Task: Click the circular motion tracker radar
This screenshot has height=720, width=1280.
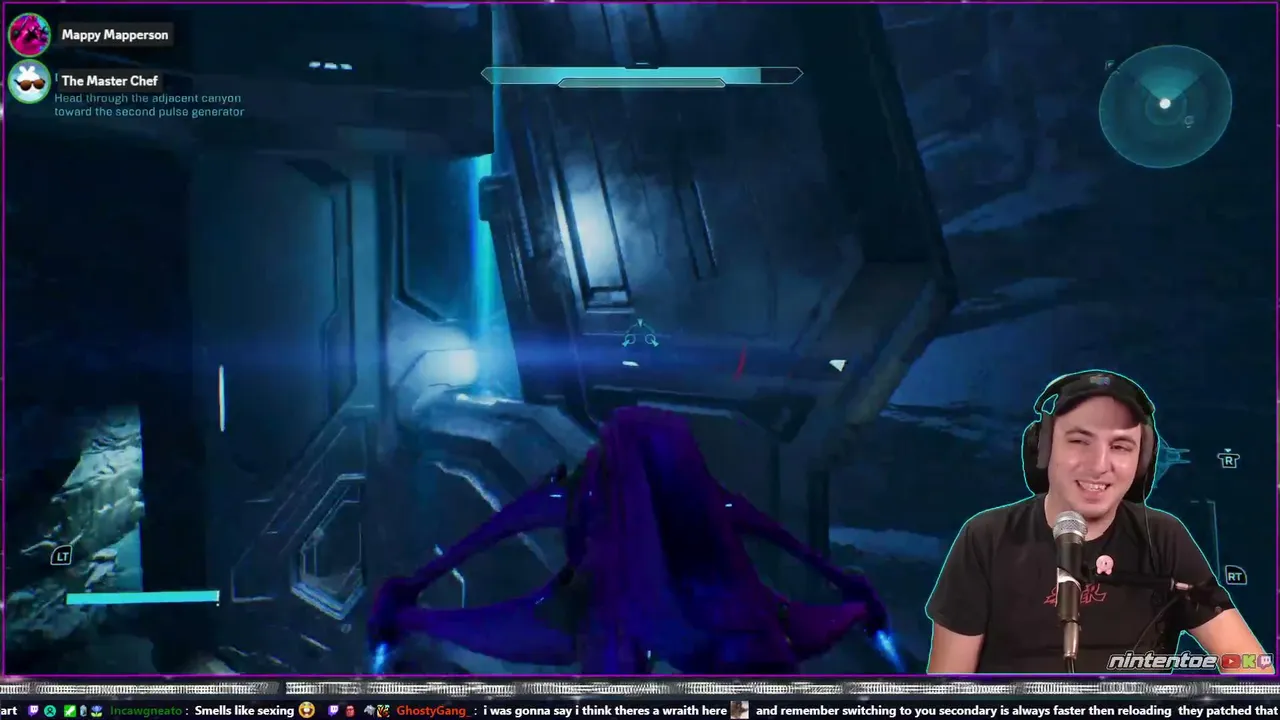Action: 1165,106
